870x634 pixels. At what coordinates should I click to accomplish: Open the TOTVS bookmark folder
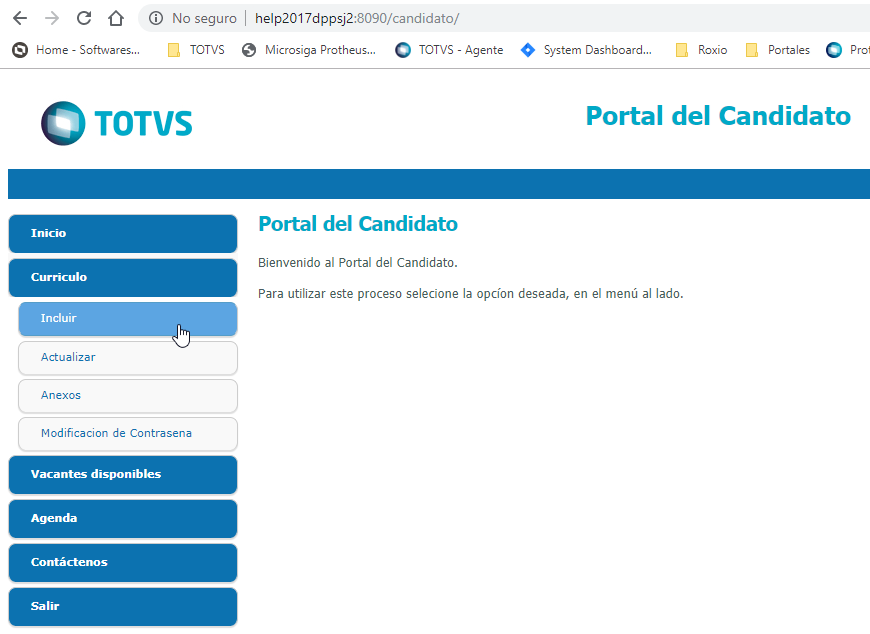(196, 50)
